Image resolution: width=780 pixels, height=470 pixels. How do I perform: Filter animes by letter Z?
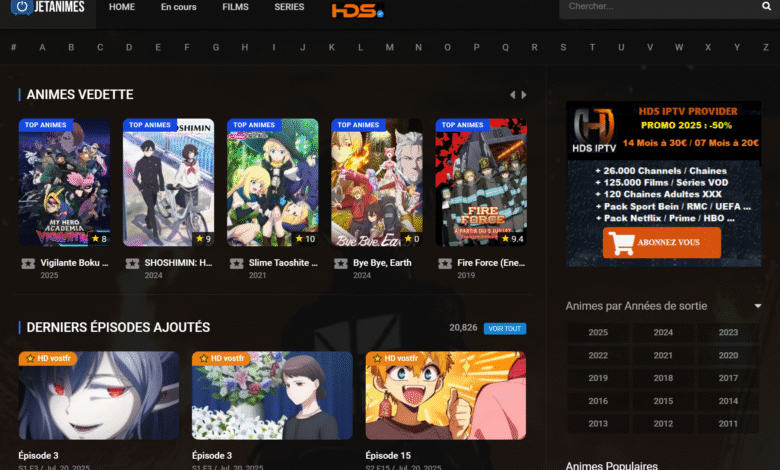coord(766,47)
